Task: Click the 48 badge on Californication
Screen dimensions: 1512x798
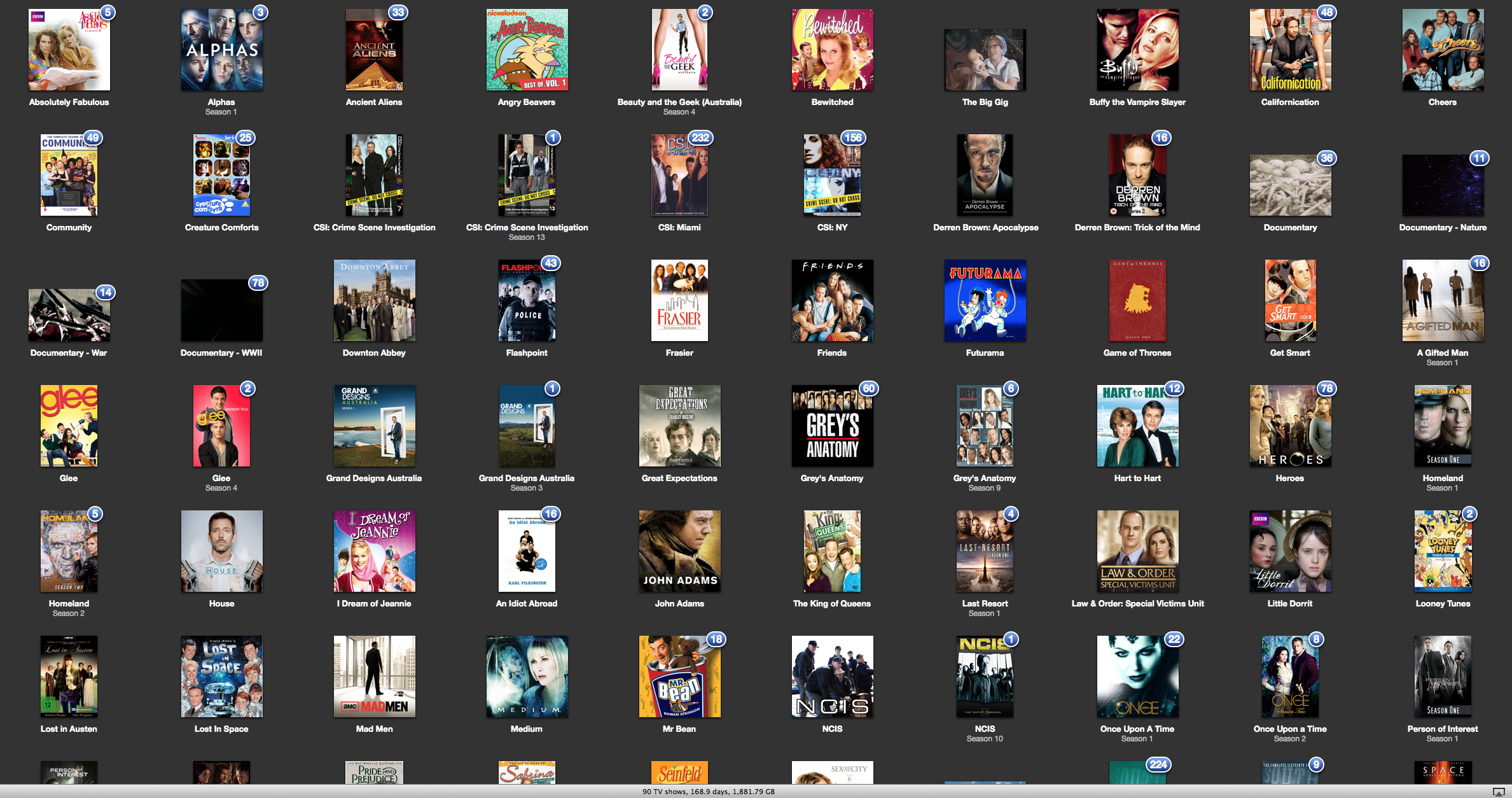Action: (x=1326, y=12)
